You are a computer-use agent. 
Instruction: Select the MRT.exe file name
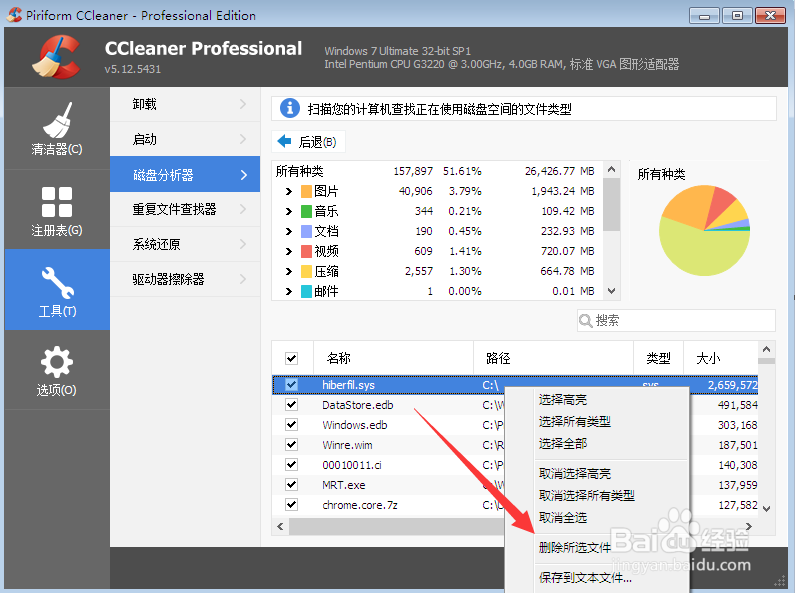[x=344, y=485]
